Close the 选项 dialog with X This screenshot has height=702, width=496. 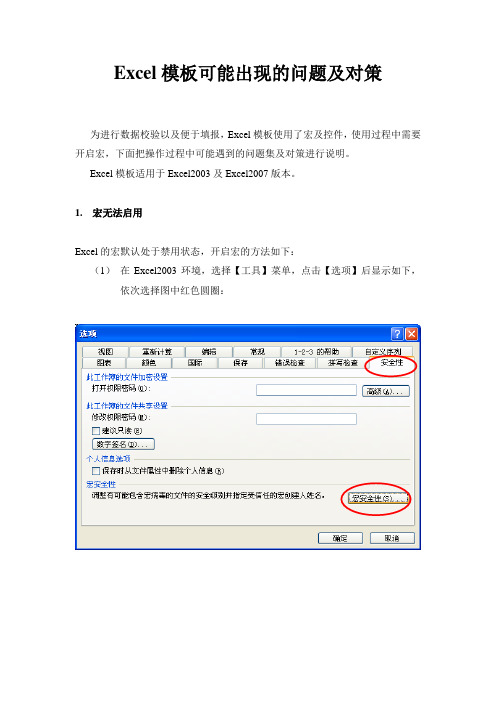tap(411, 334)
